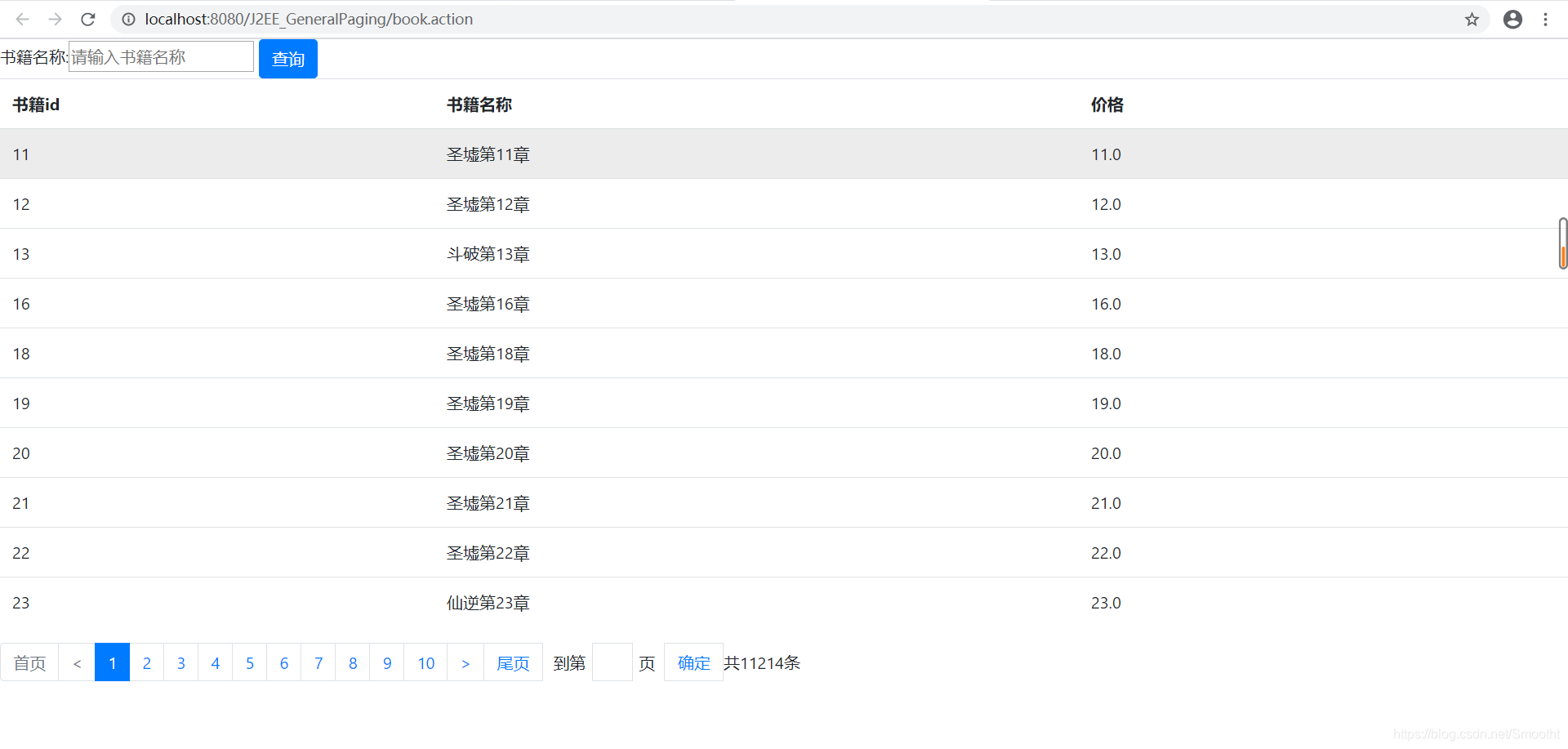Click the 确定 confirm button
The width and height of the screenshot is (1568, 749).
693,662
